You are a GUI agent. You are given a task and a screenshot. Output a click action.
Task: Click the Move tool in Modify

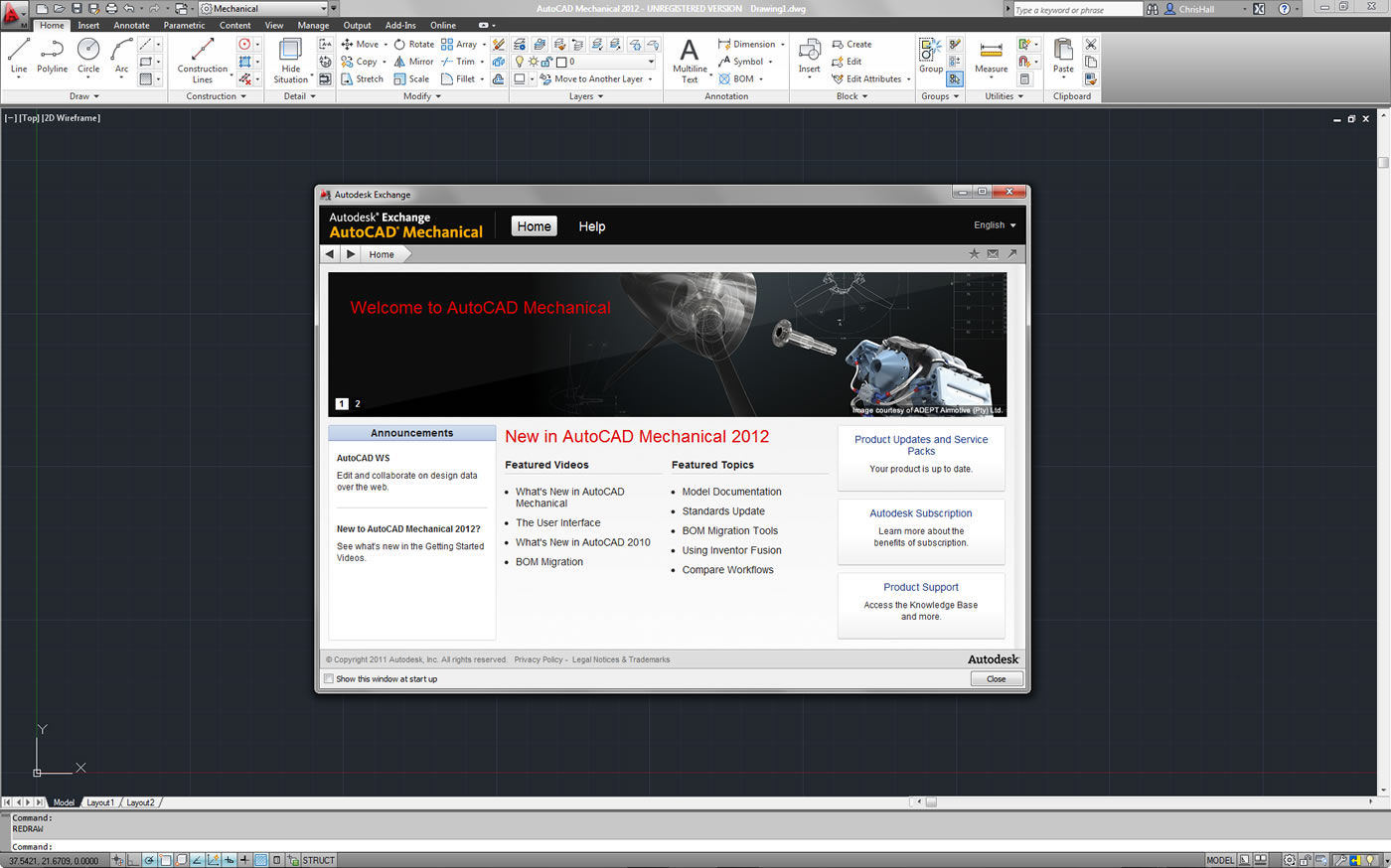(x=360, y=44)
